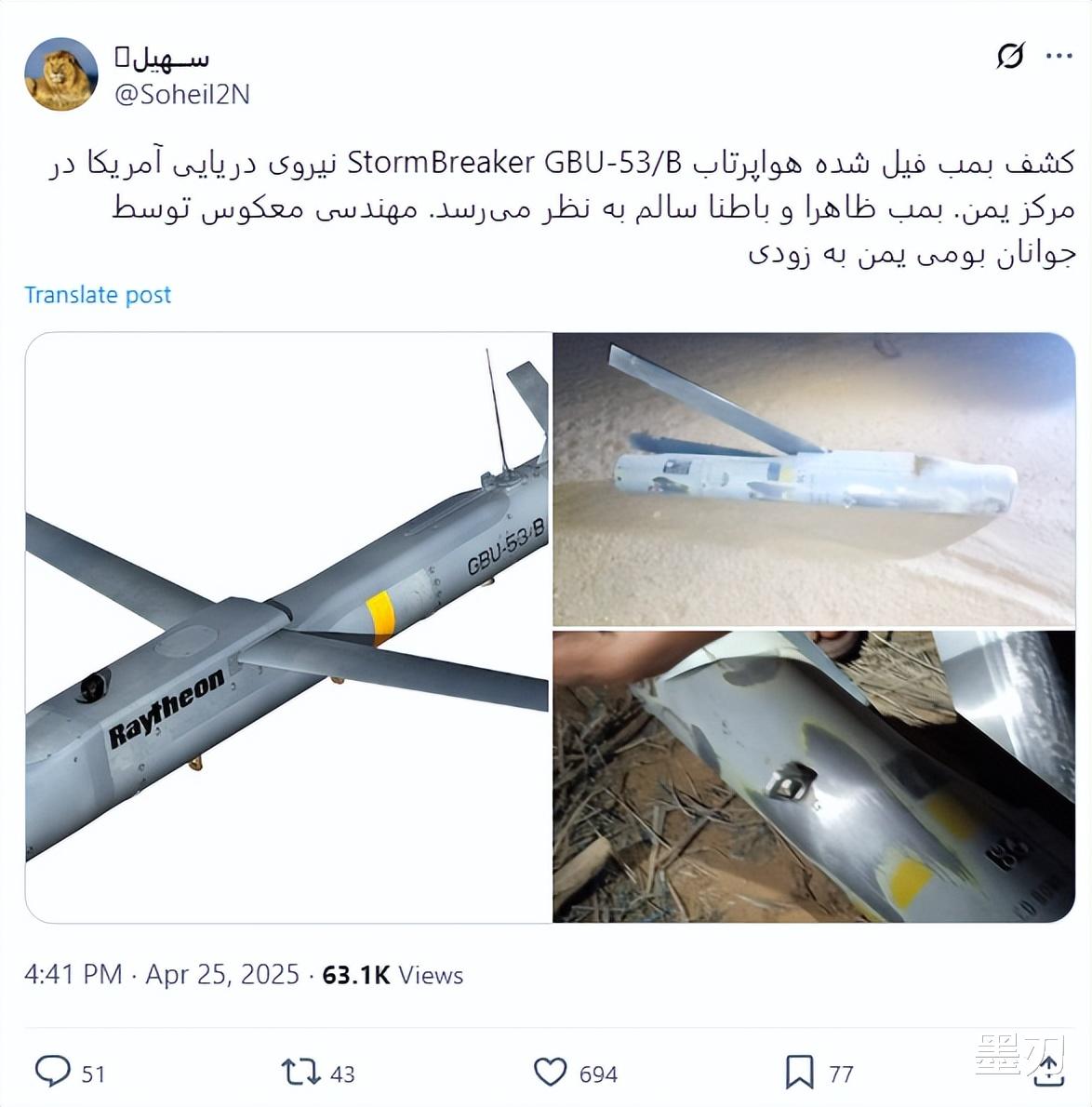Open the Grok slash-circle icon
Image resolution: width=1092 pixels, height=1107 pixels.
point(1010,56)
